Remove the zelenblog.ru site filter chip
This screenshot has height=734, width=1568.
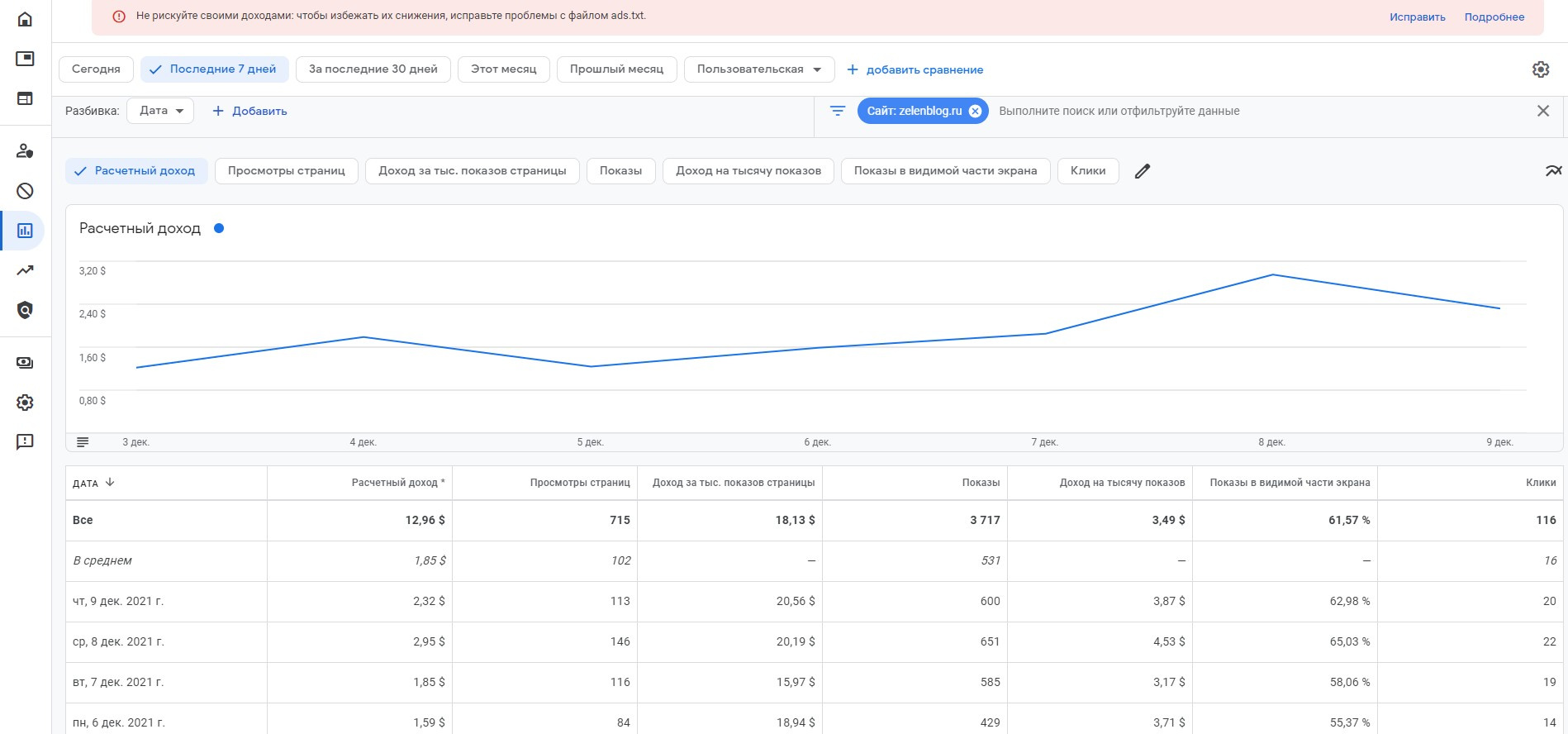[x=975, y=111]
